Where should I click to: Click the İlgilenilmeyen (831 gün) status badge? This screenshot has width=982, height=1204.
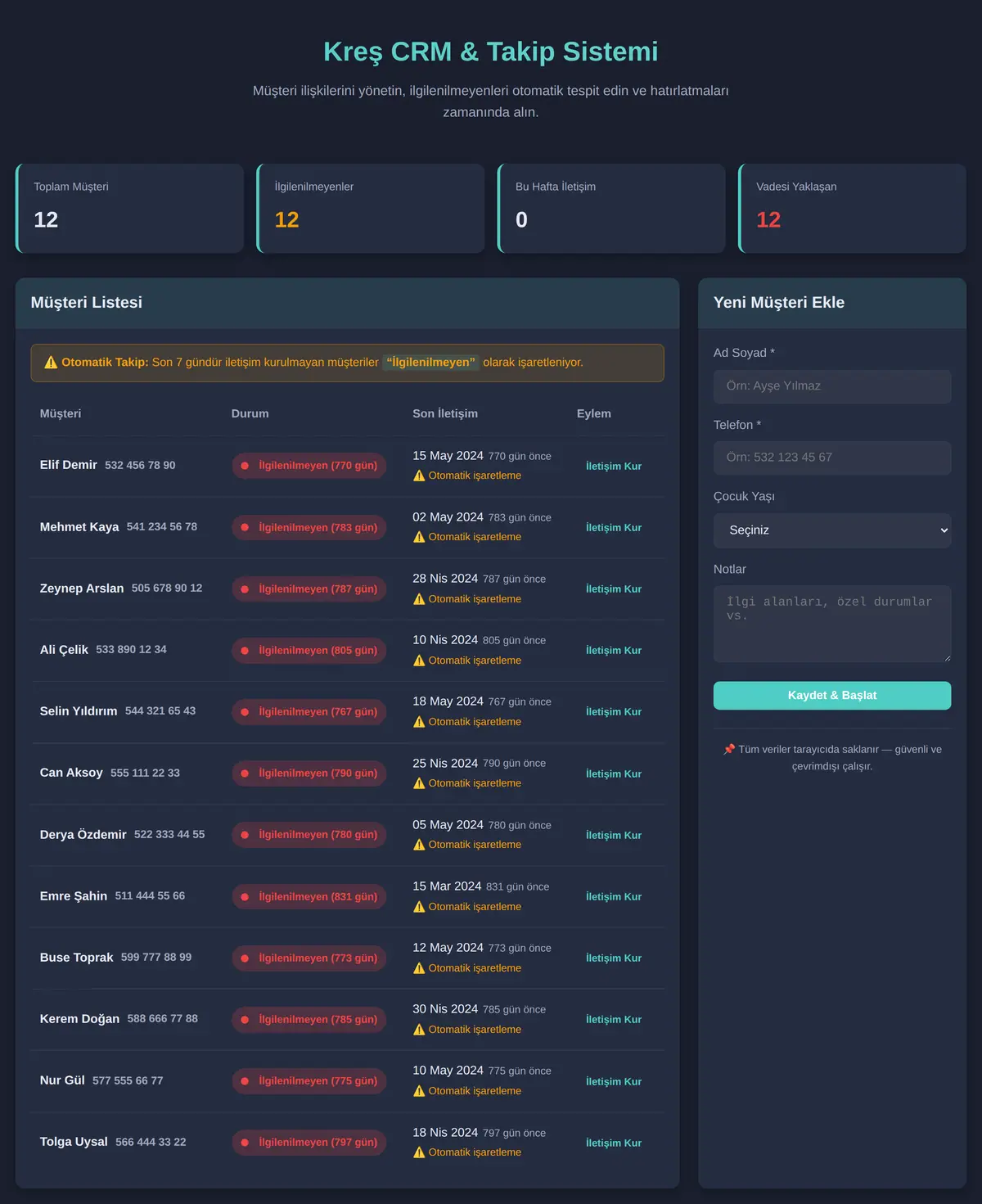click(x=309, y=897)
